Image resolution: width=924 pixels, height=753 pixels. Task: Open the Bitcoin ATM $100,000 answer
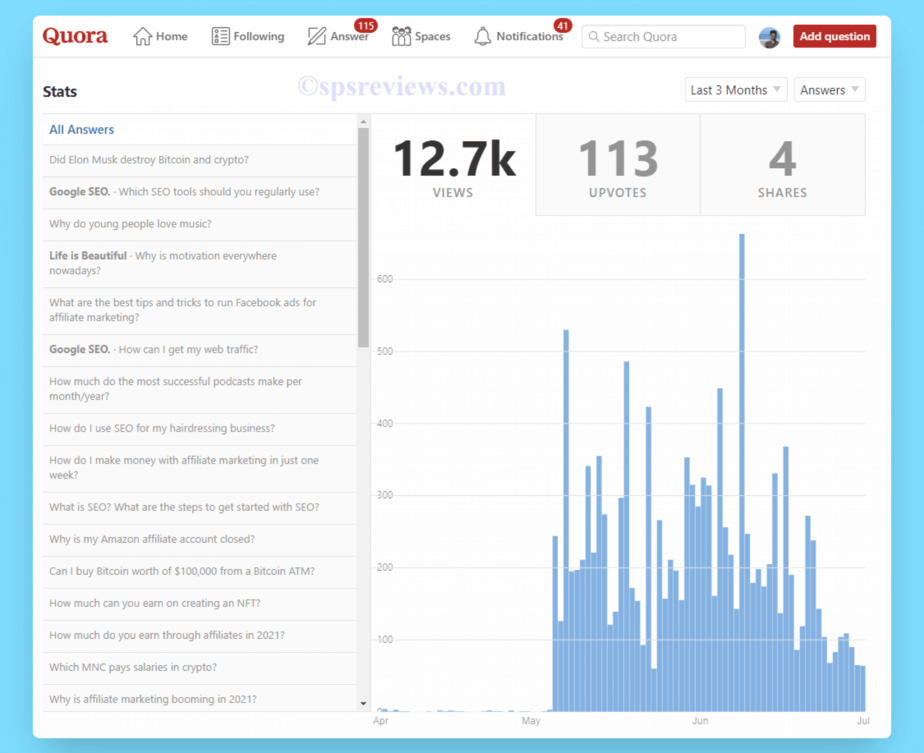click(199, 572)
